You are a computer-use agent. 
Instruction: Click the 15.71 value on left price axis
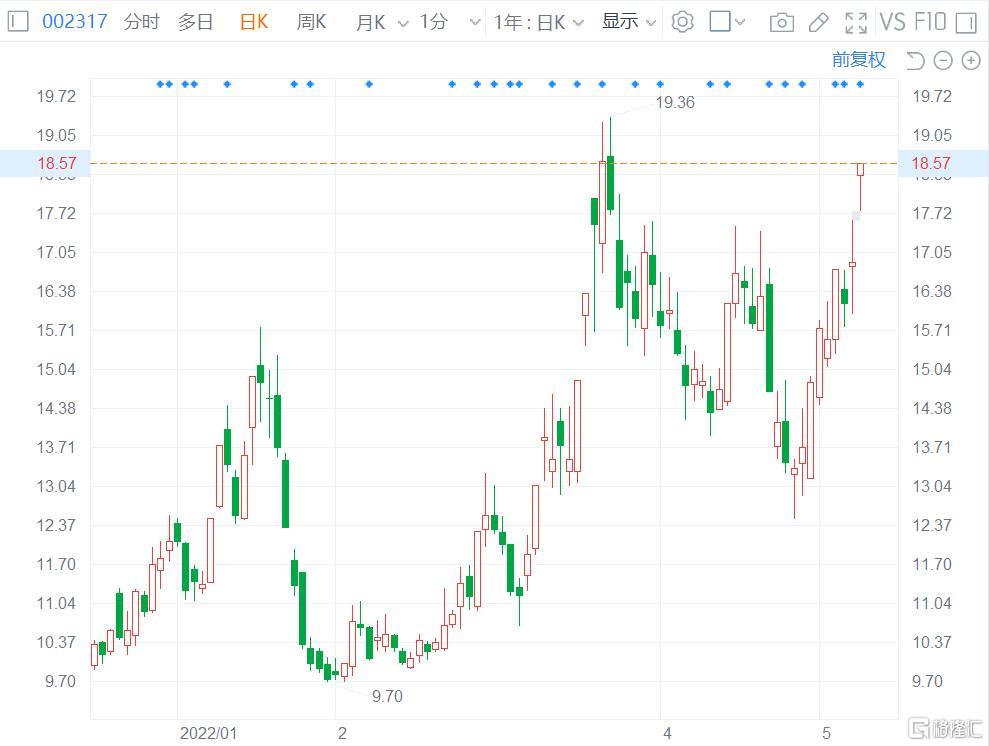[x=56, y=330]
